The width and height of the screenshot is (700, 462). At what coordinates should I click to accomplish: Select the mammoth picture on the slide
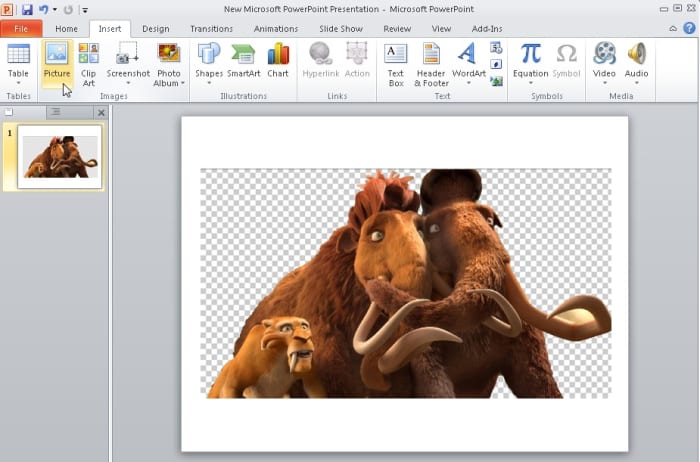point(406,283)
